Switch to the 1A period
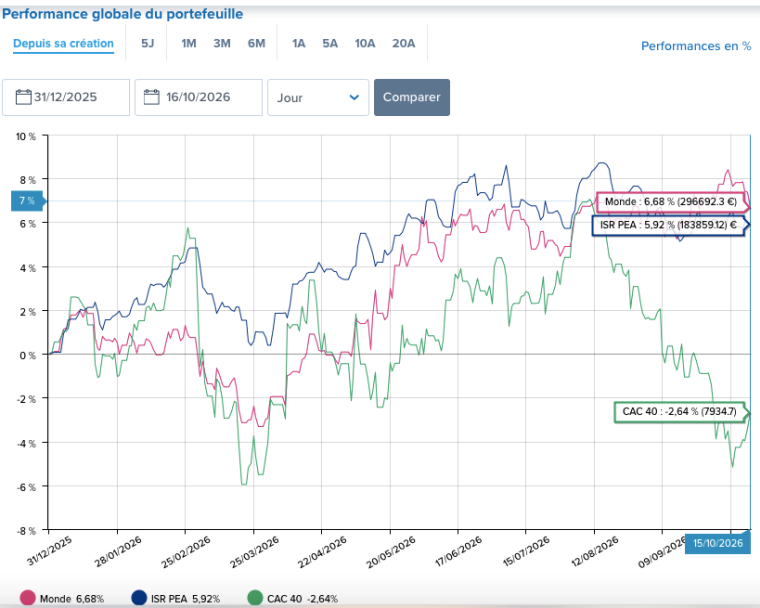The image size is (760, 608). point(299,44)
